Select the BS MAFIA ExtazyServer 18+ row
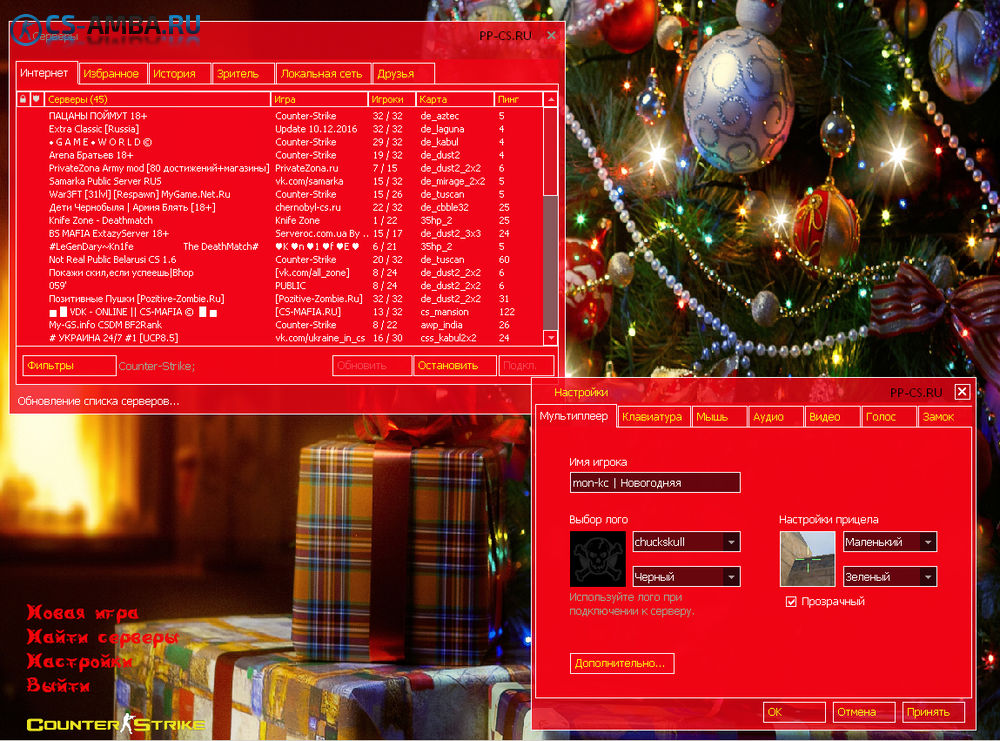 pos(280,233)
